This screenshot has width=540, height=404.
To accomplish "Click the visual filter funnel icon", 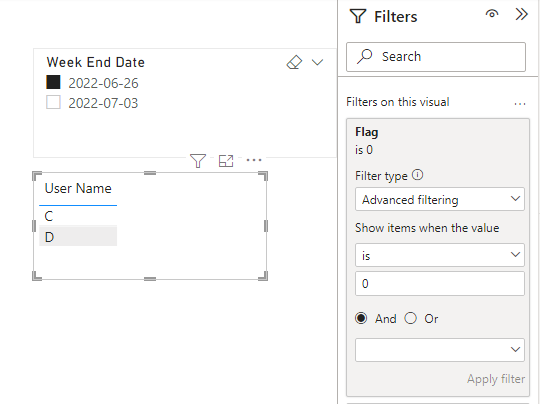I will point(198,160).
